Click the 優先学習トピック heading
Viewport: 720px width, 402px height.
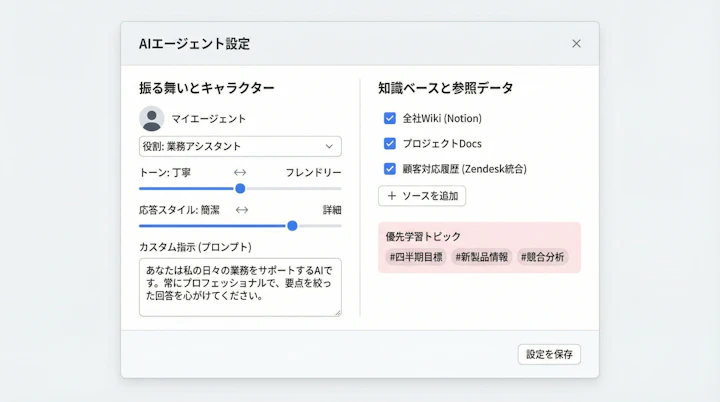(x=423, y=236)
